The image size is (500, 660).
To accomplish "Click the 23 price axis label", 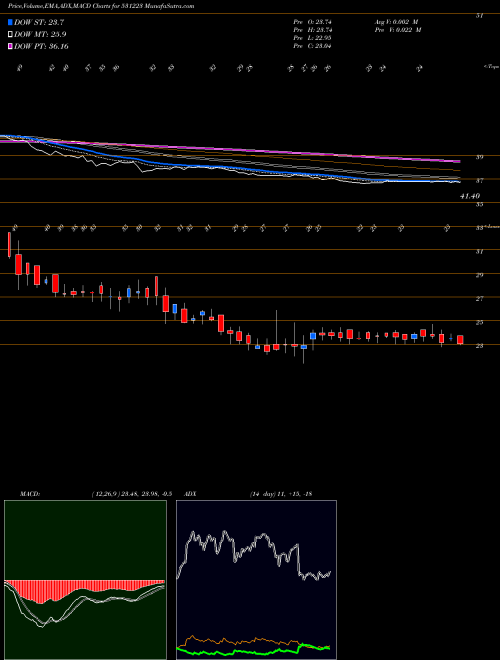I will point(479,346).
